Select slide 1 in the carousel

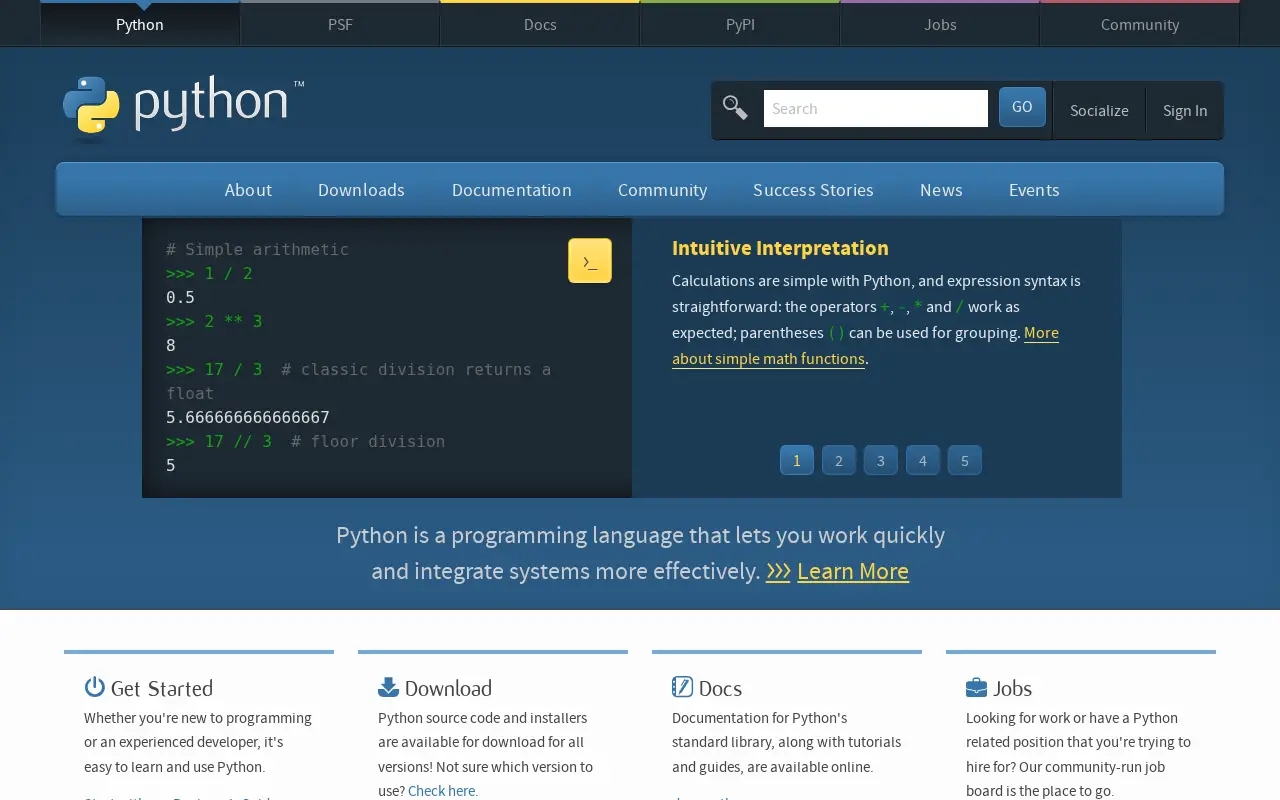(797, 460)
